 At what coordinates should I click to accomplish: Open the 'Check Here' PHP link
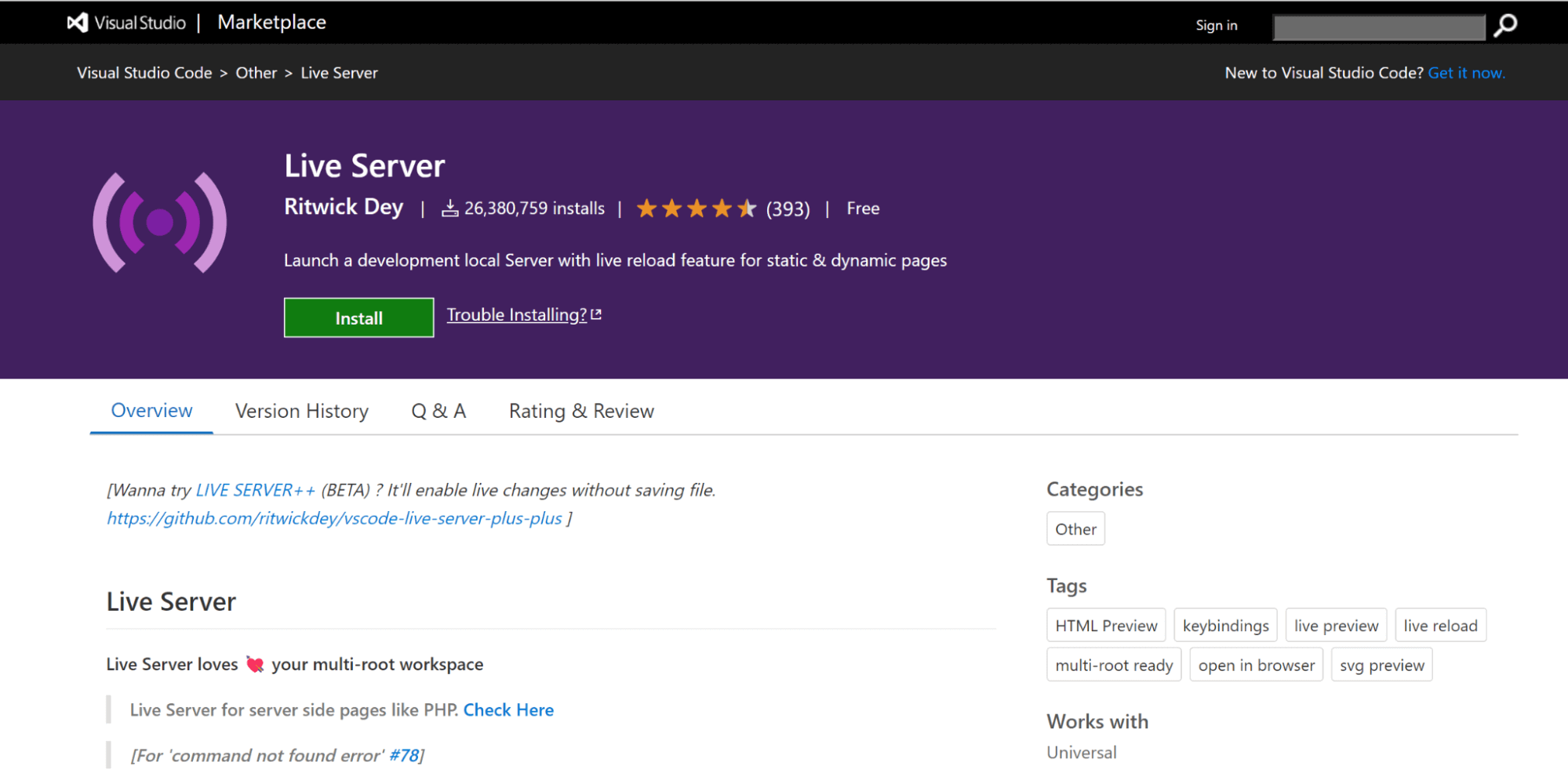[508, 710]
